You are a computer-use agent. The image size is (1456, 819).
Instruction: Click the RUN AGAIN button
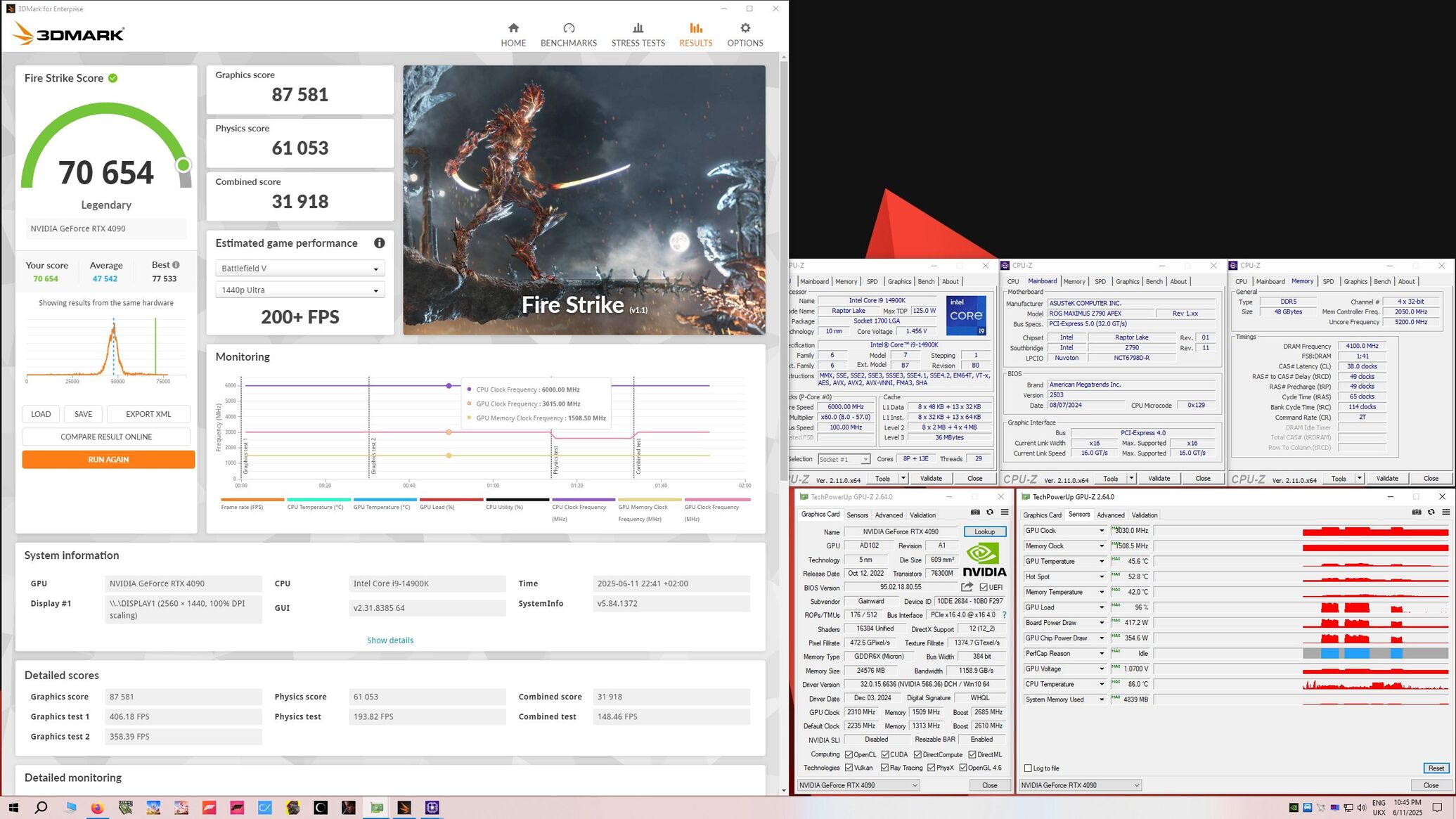tap(108, 460)
